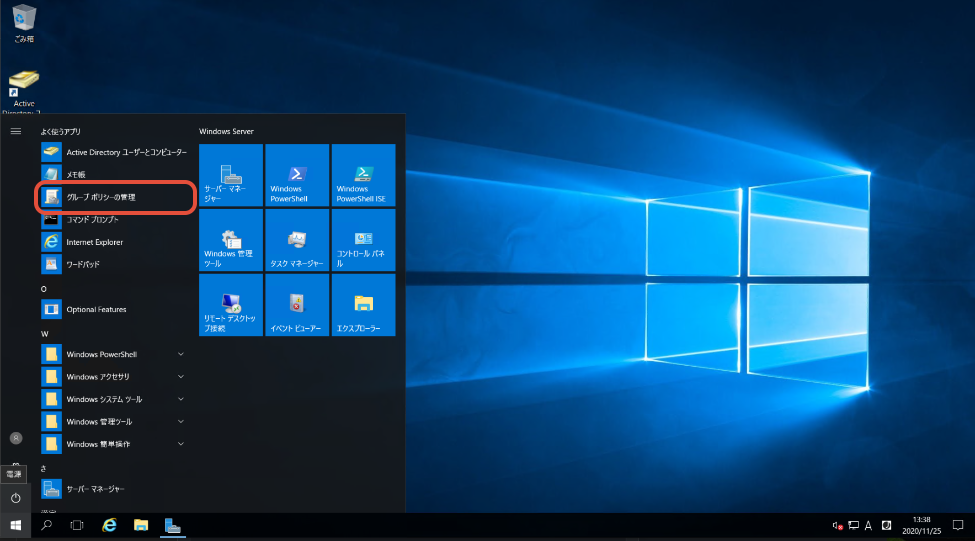Click the サーバー マネージャー tile
Viewport: 975px width, 541px height.
[x=231, y=175]
